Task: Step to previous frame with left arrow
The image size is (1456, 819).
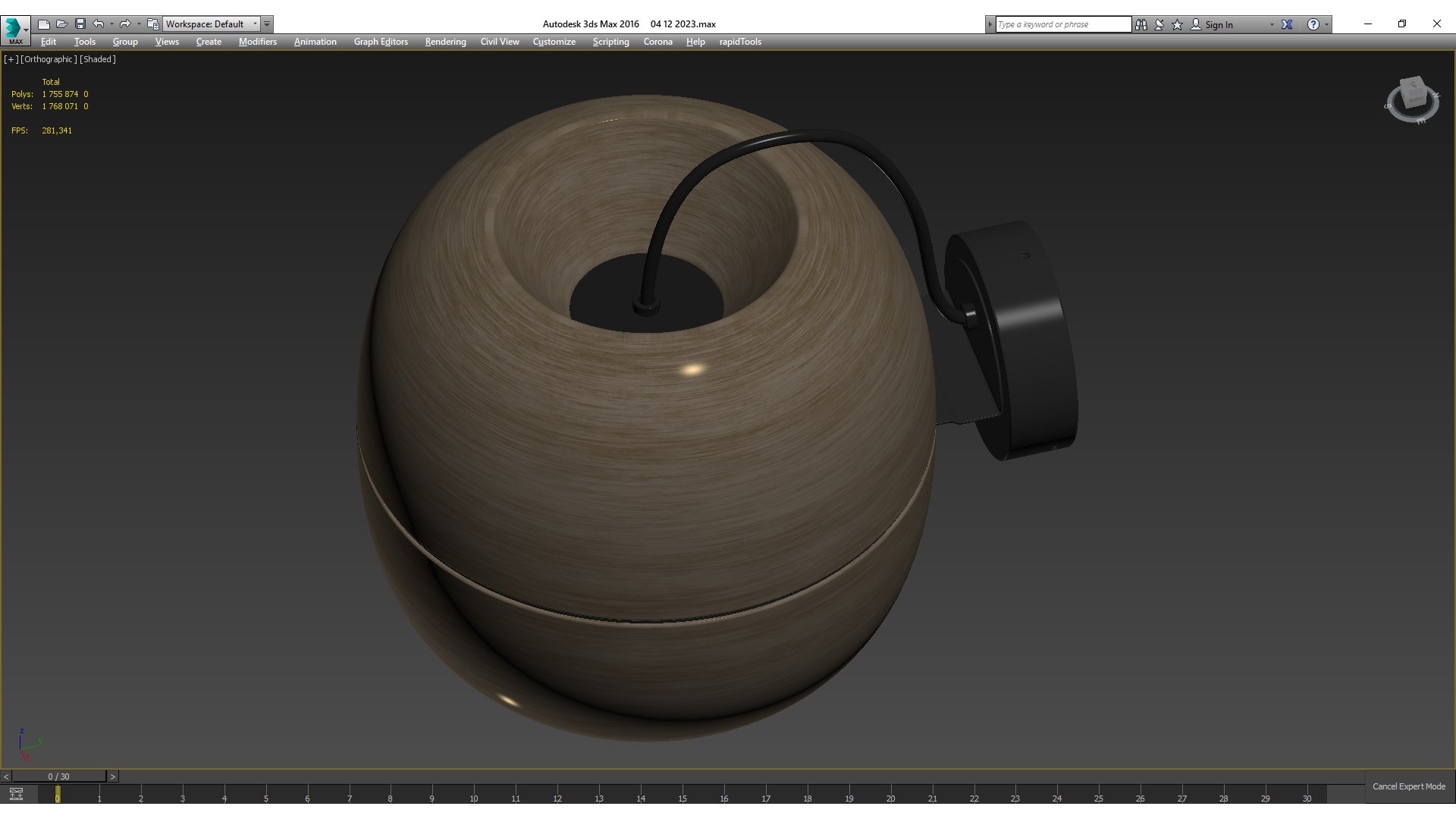Action: click(6, 777)
